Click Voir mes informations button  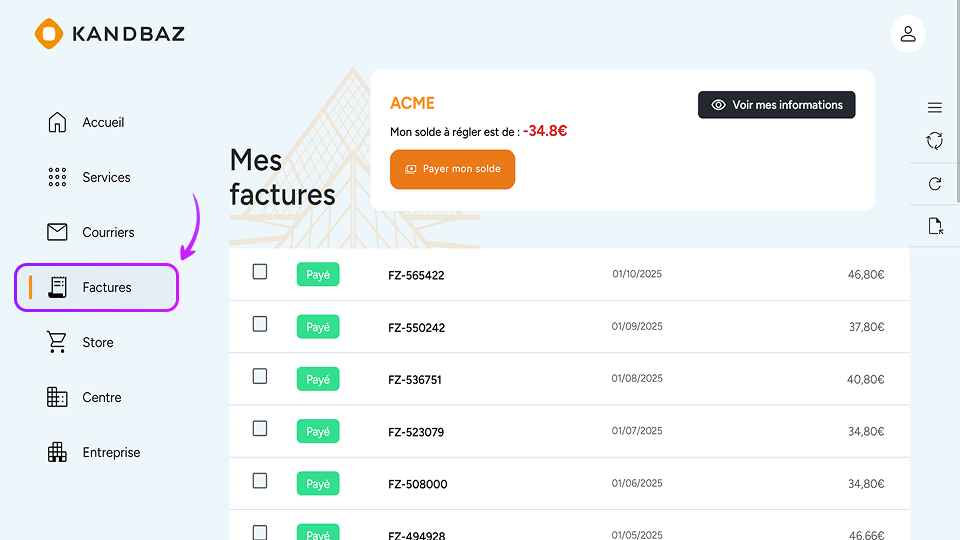pos(776,105)
